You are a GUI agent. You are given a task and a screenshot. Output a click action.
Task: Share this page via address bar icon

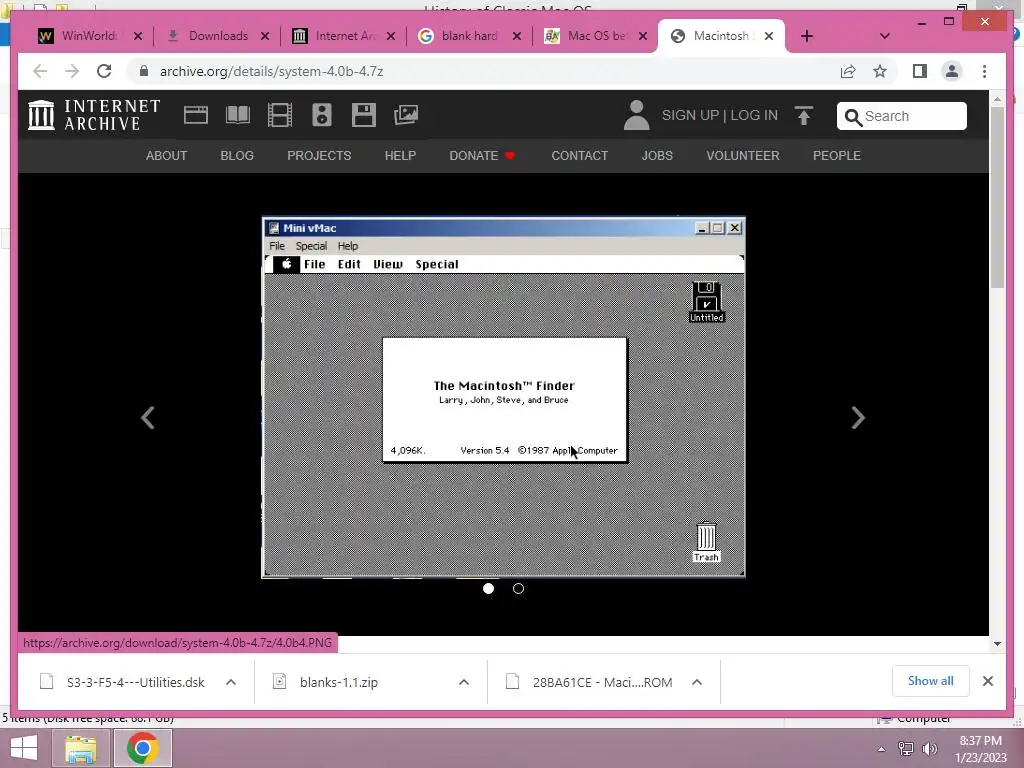point(848,71)
